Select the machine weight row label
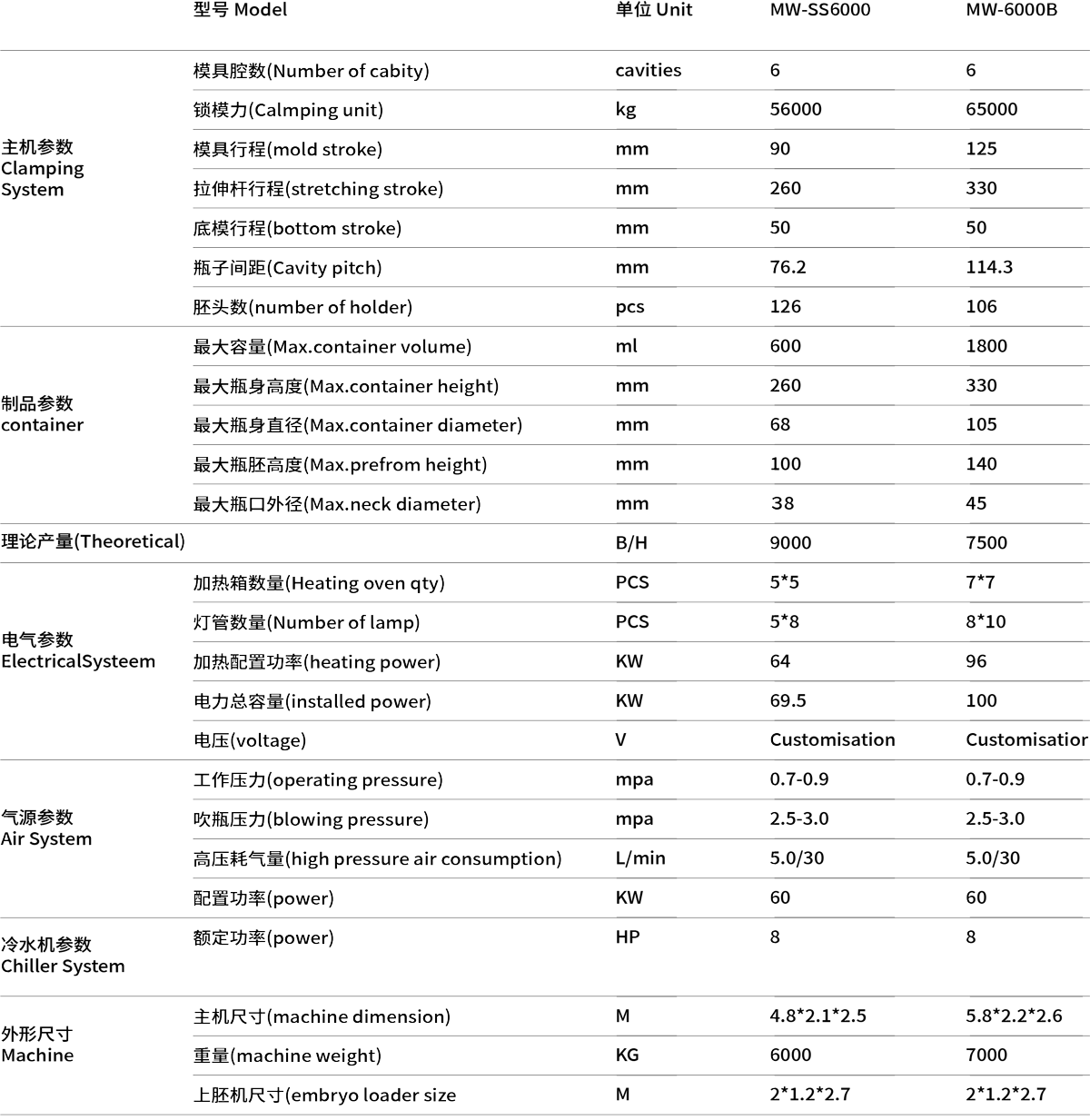Screen dimensions: 1090x1120 pos(287,1056)
